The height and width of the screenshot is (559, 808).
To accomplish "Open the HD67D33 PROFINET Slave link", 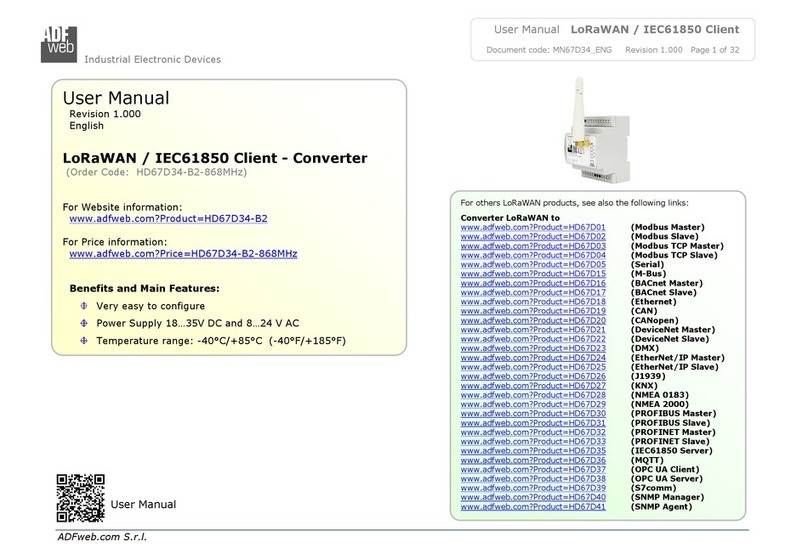I will click(x=533, y=442).
